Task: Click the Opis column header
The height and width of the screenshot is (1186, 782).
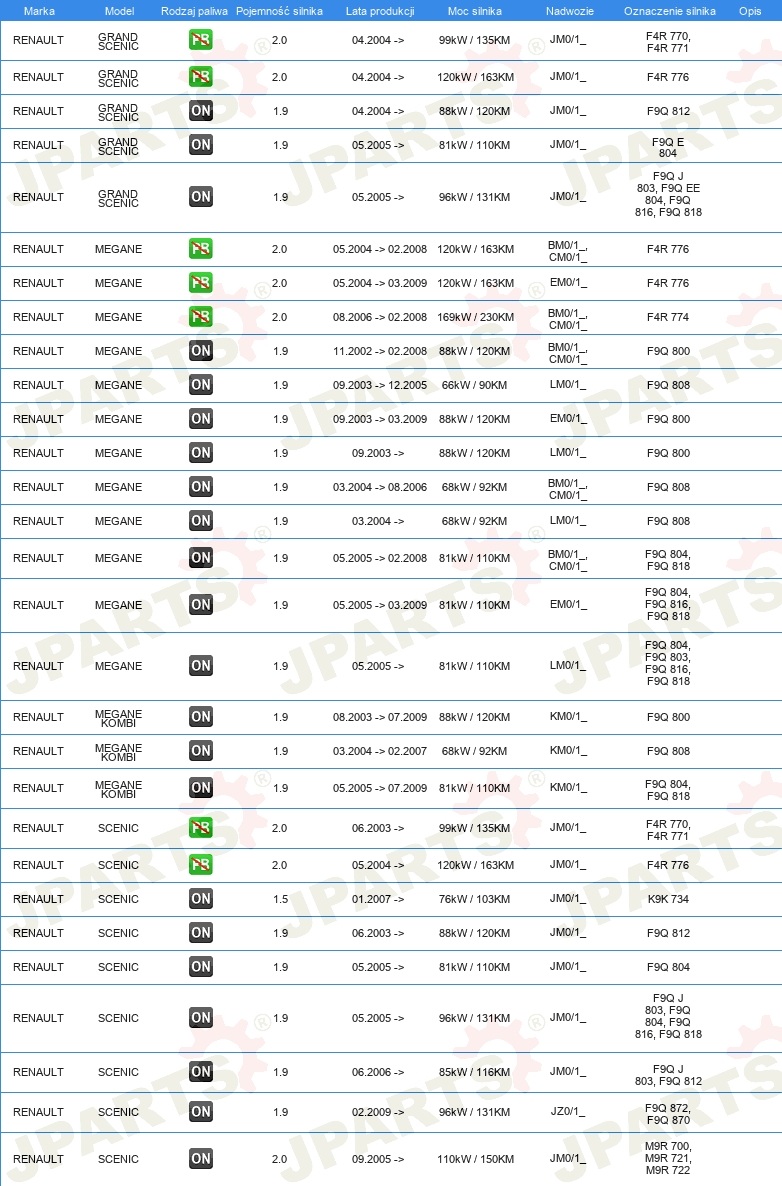Action: click(x=750, y=11)
